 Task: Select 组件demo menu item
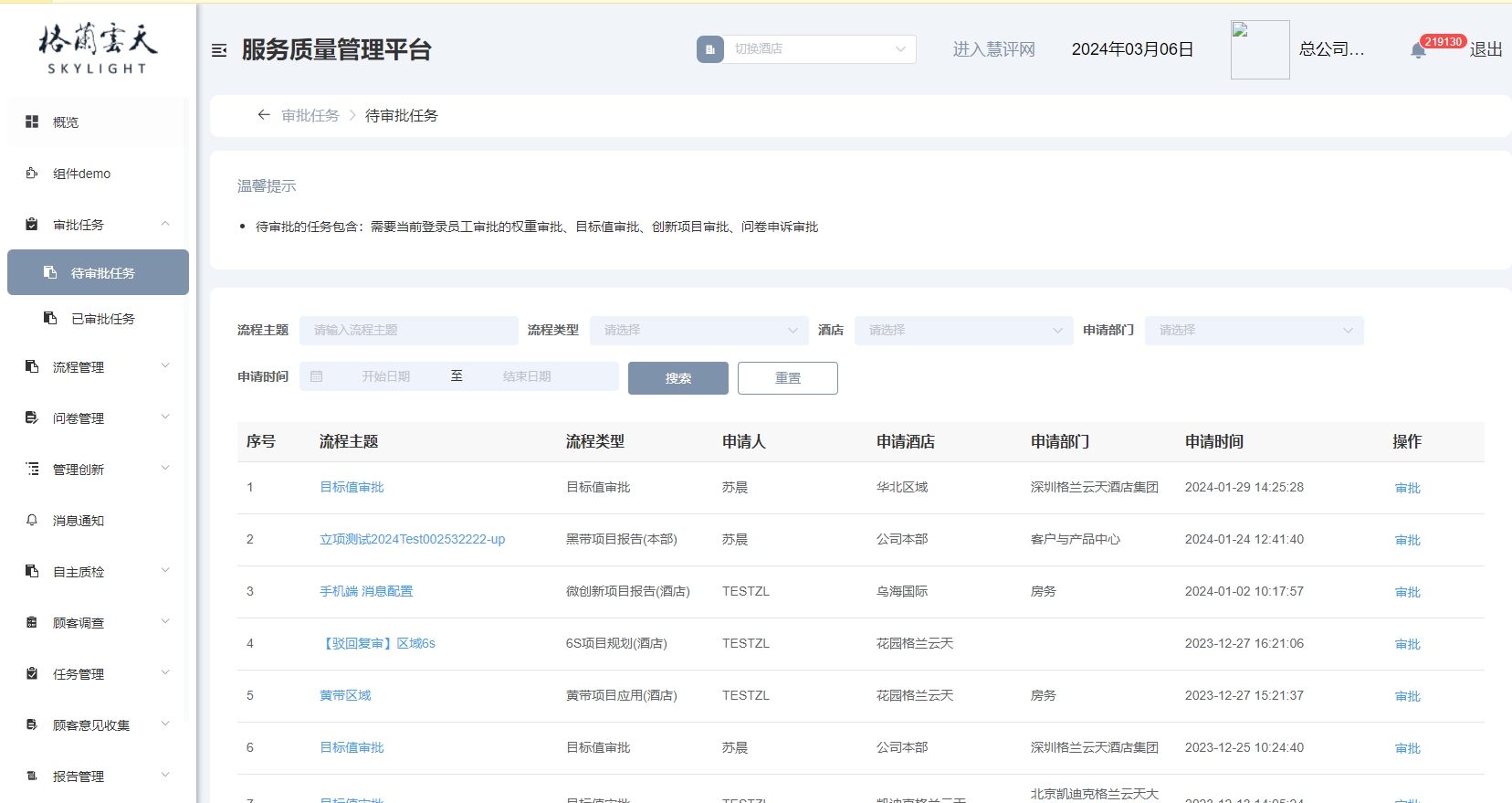pos(98,174)
